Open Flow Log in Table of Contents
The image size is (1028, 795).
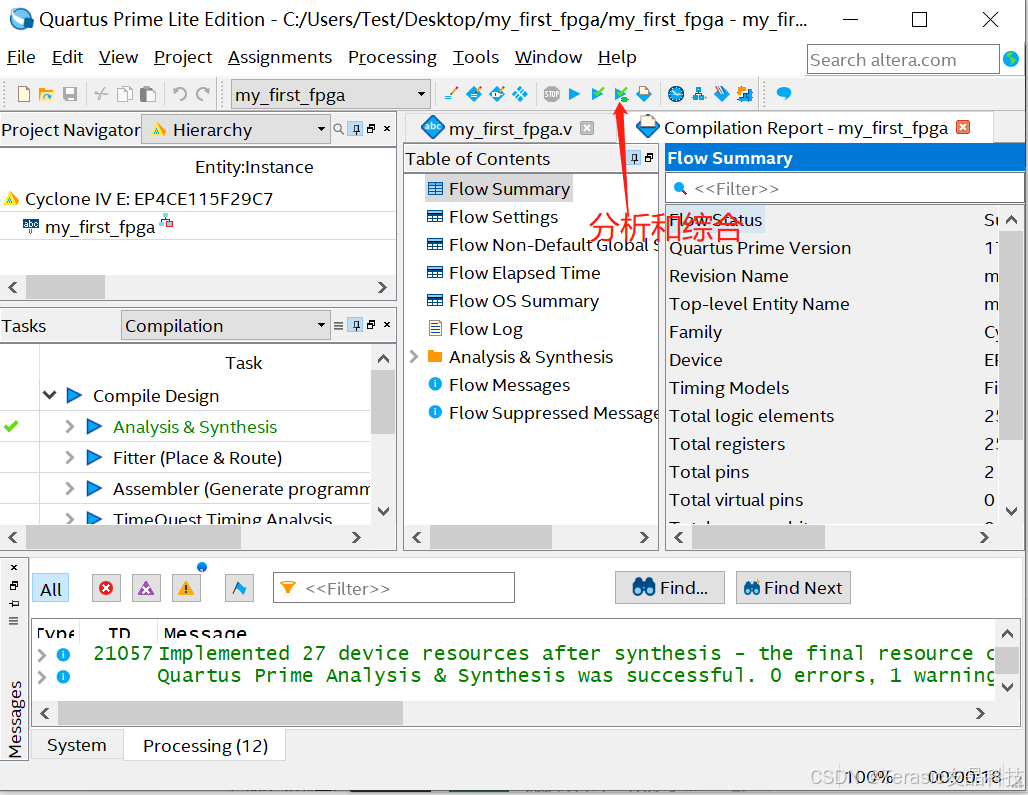pos(485,329)
